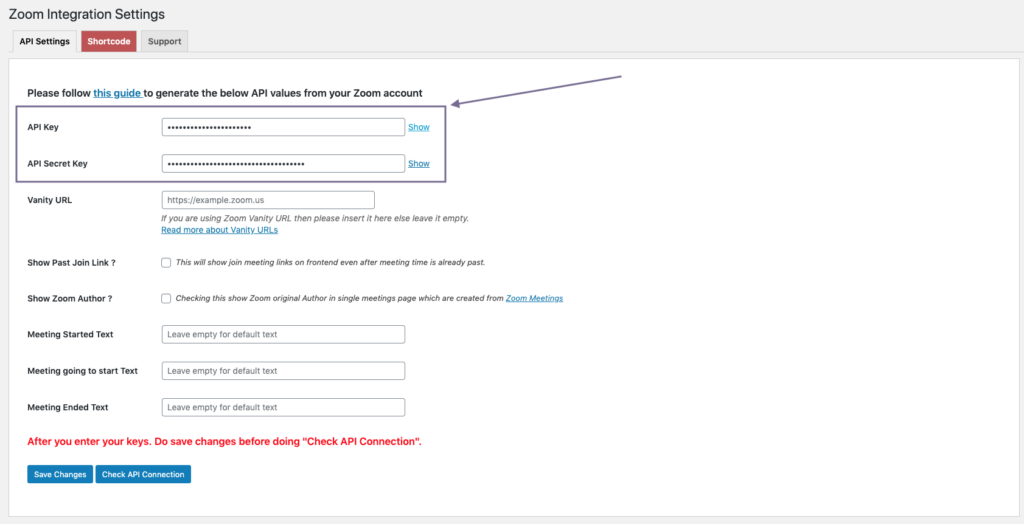Click the "Vanity URL" label
1024x524 pixels.
coord(50,200)
